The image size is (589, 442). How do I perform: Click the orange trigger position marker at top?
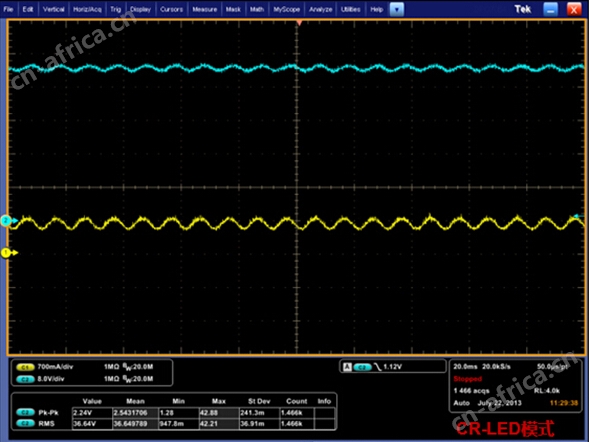point(299,23)
